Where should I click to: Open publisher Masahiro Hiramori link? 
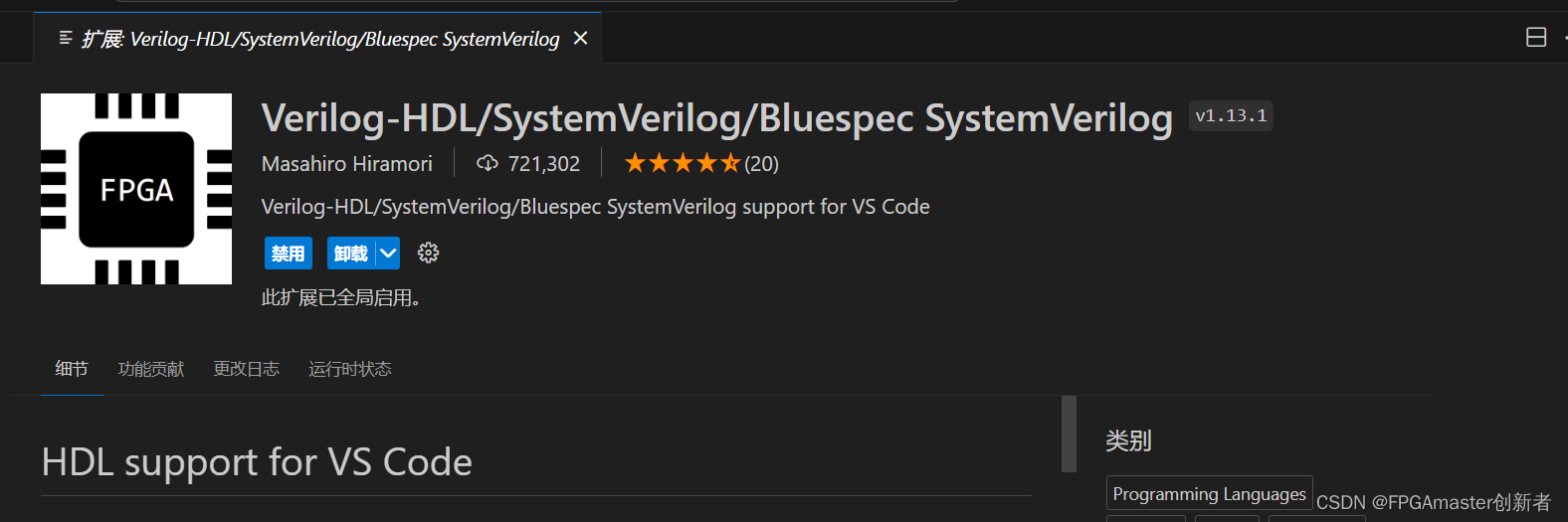(x=347, y=163)
